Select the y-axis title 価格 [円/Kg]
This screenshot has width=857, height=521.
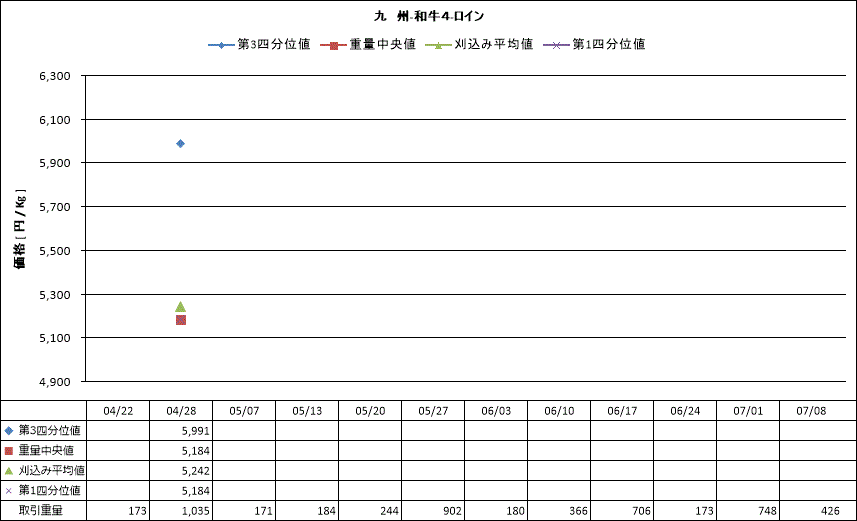(x=20, y=229)
